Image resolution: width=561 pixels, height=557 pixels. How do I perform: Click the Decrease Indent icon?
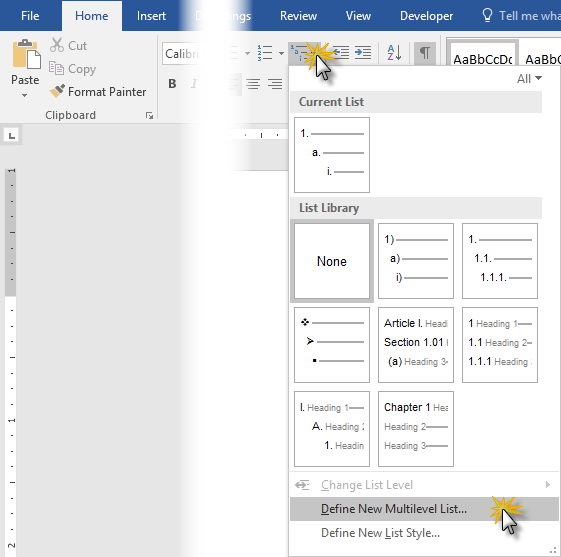[342, 53]
